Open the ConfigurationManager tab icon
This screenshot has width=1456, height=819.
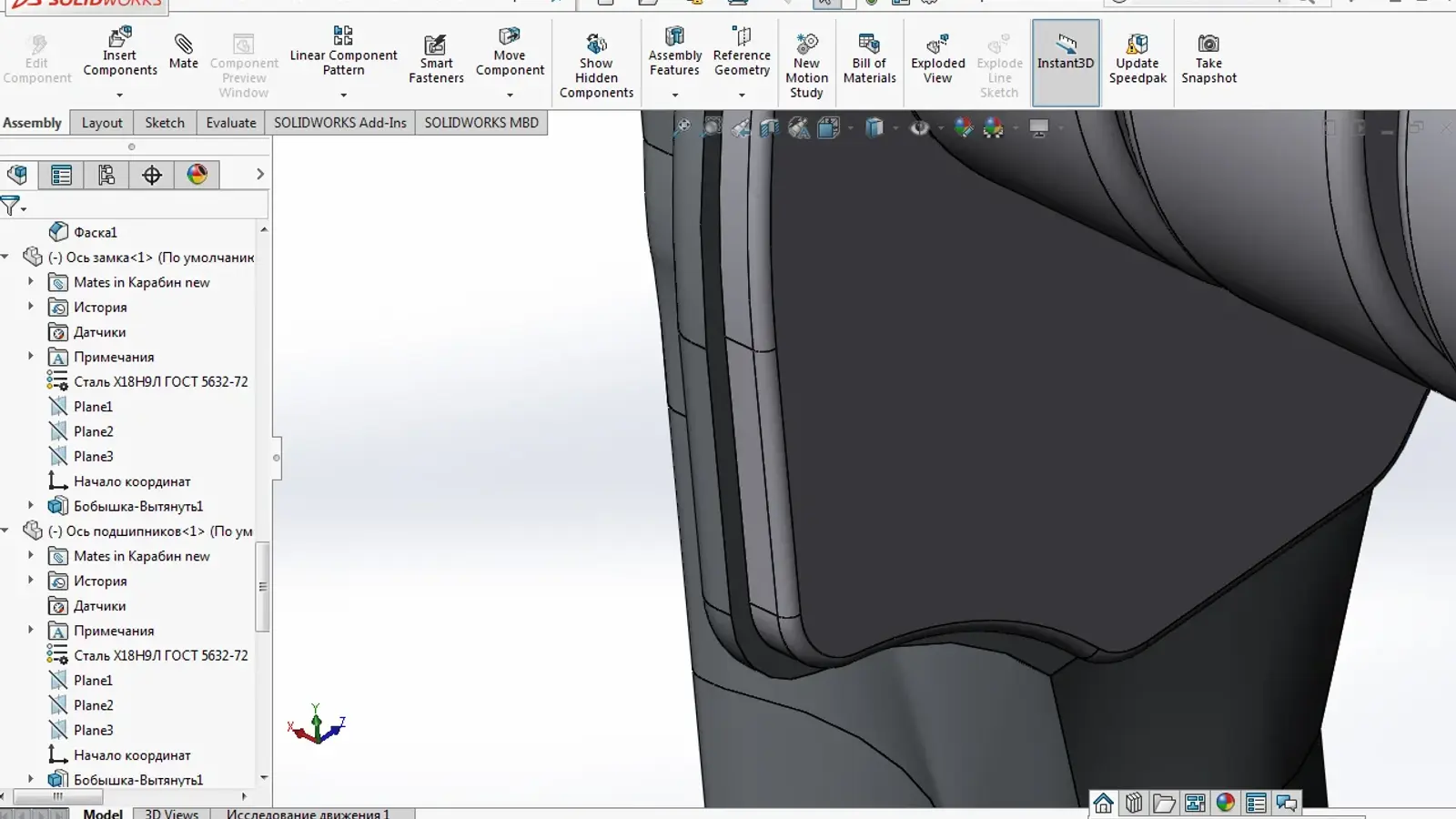(x=106, y=175)
